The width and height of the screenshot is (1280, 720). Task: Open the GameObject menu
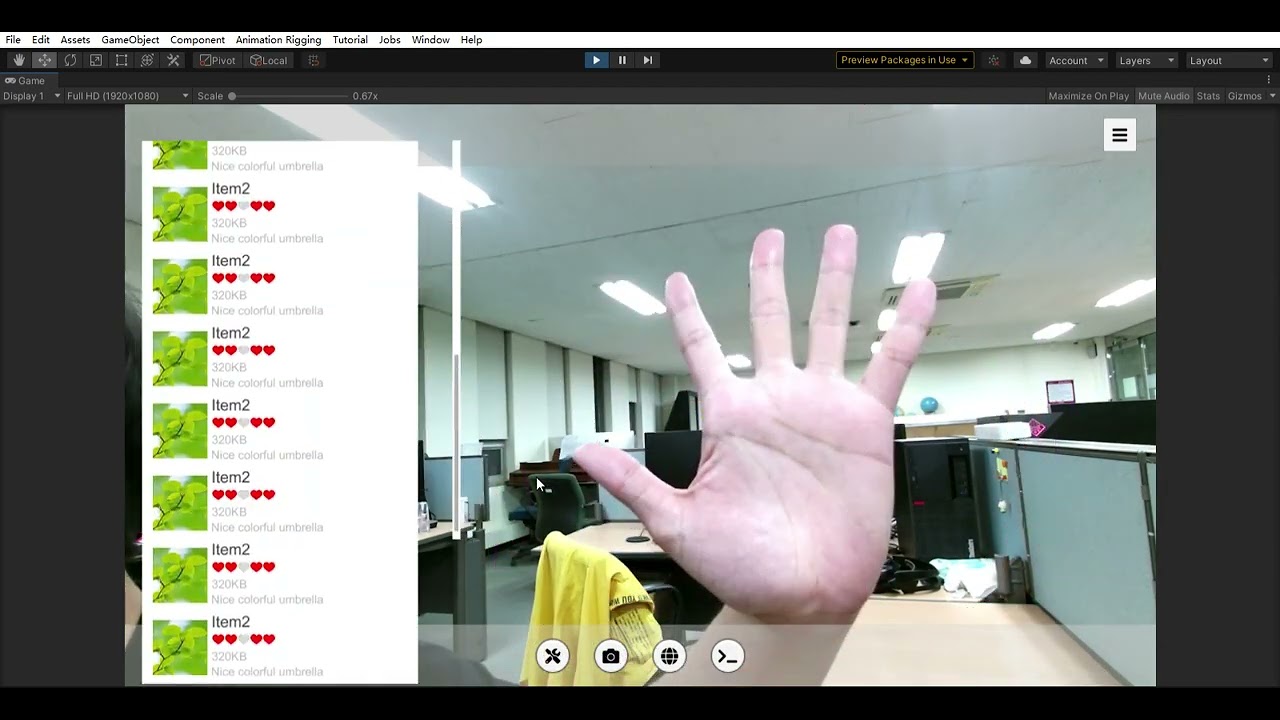tap(130, 40)
